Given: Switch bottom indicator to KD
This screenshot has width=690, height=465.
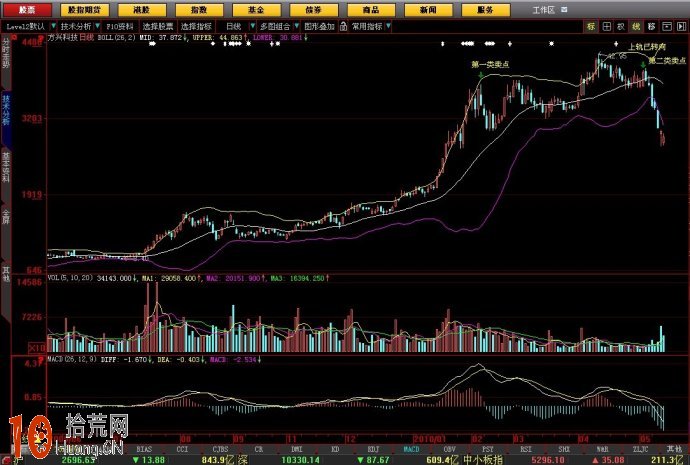Looking at the screenshot, I should point(335,449).
